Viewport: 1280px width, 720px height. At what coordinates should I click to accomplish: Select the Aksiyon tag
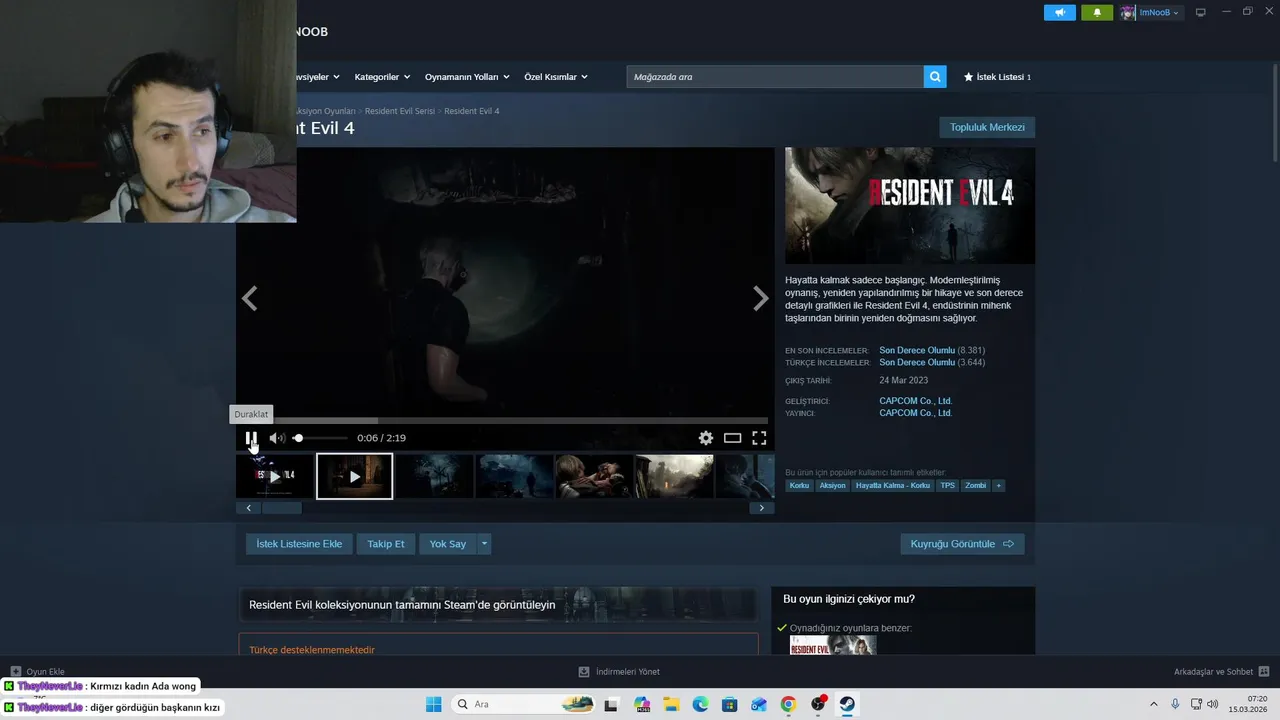pos(832,485)
